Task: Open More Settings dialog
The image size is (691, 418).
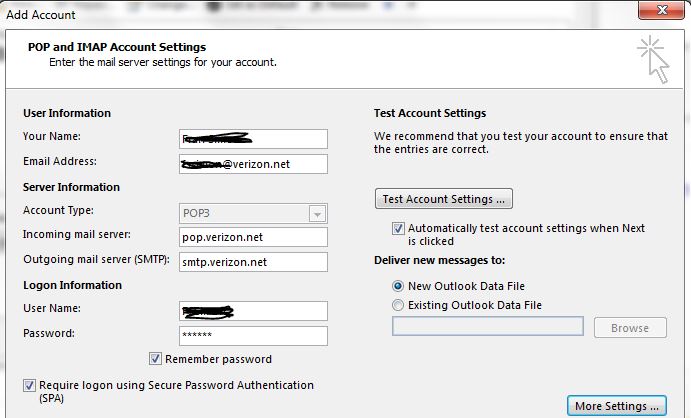Action: (617, 405)
